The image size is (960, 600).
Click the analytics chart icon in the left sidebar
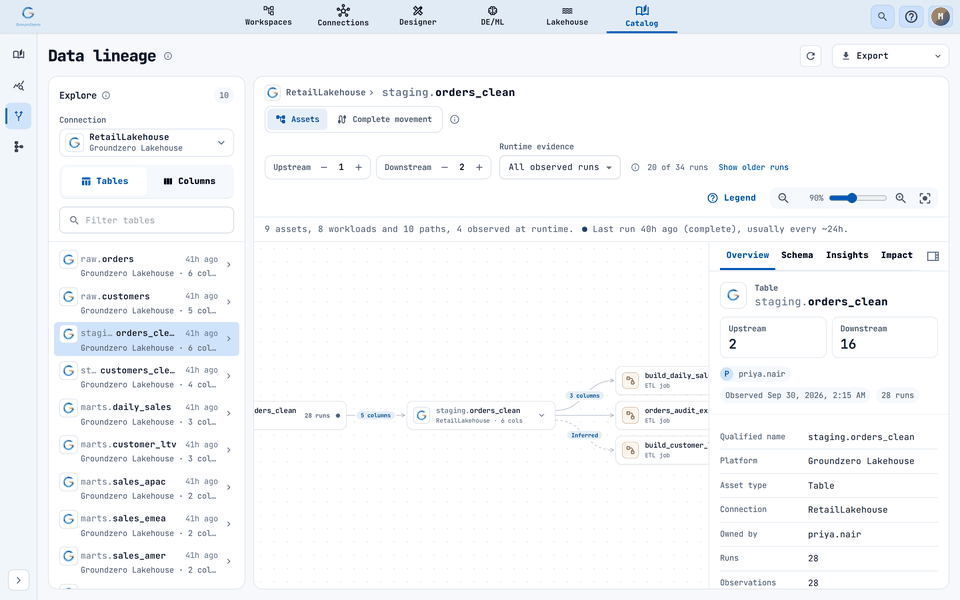pos(18,86)
